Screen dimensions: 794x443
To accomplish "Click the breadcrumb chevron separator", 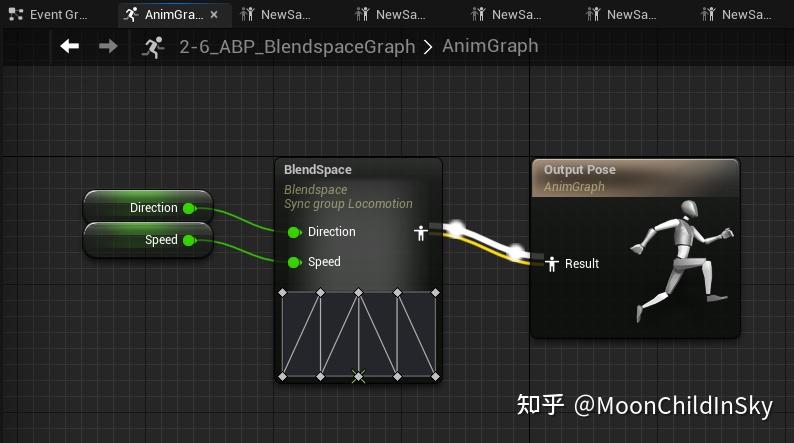I will [428, 47].
